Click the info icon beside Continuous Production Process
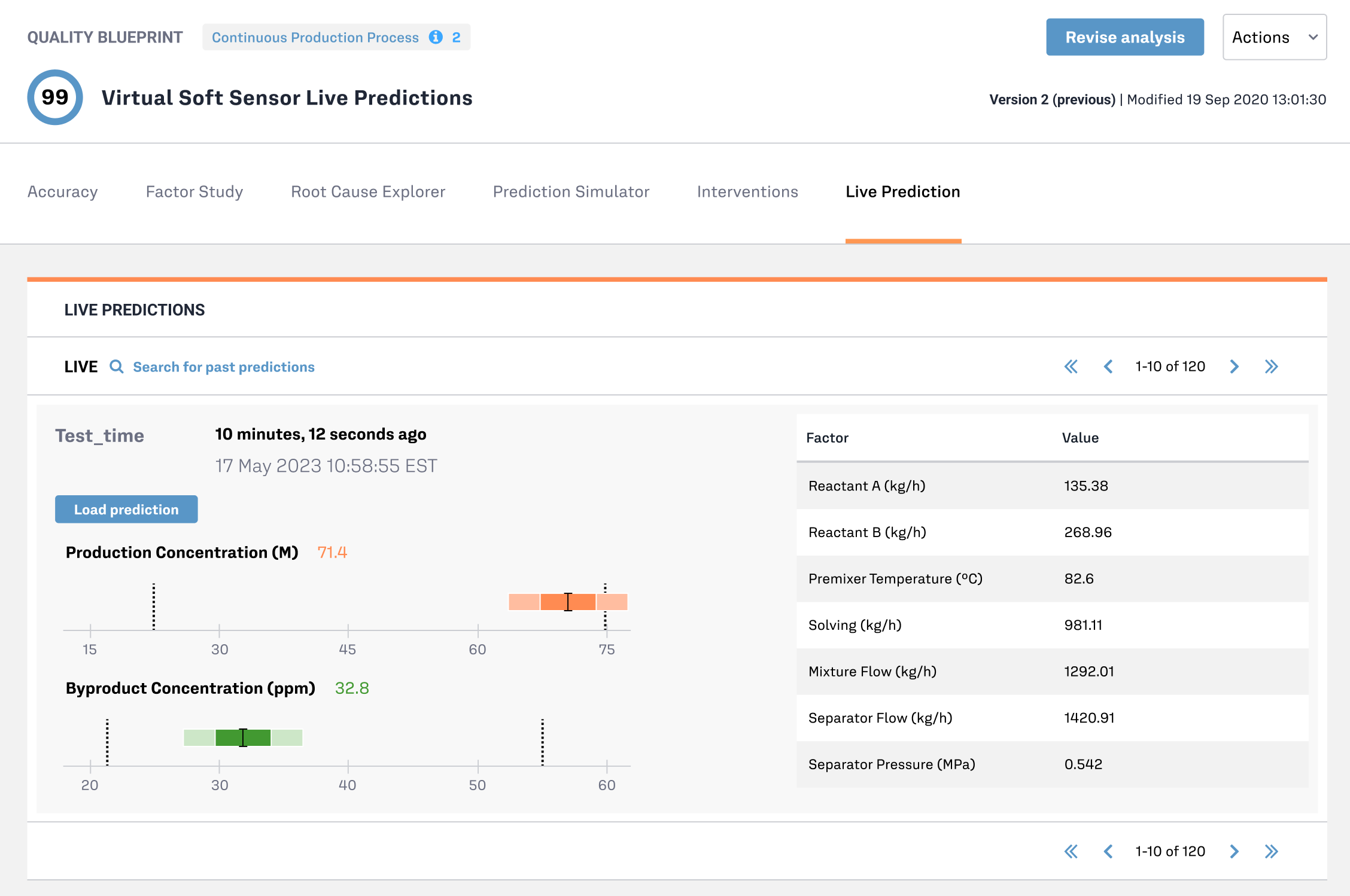The image size is (1350, 896). pyautogui.click(x=436, y=37)
